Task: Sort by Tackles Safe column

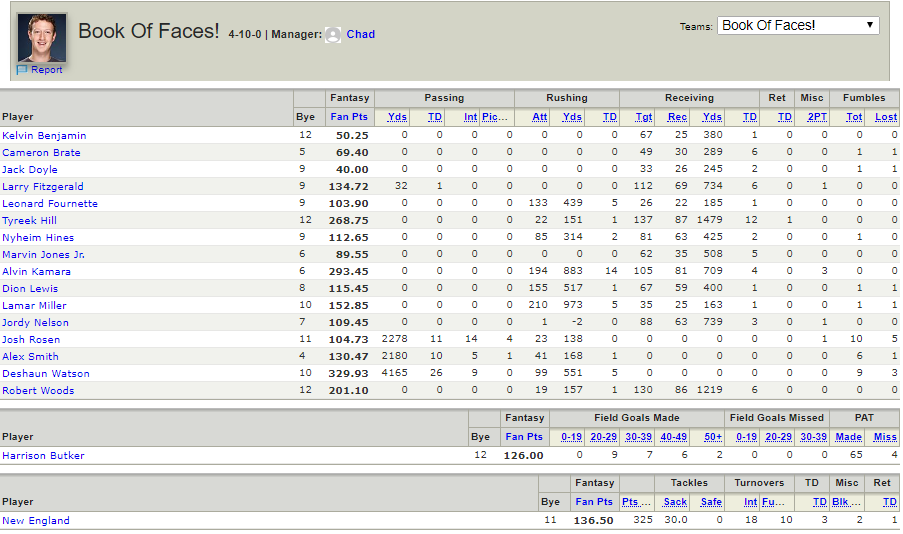Action: click(711, 502)
